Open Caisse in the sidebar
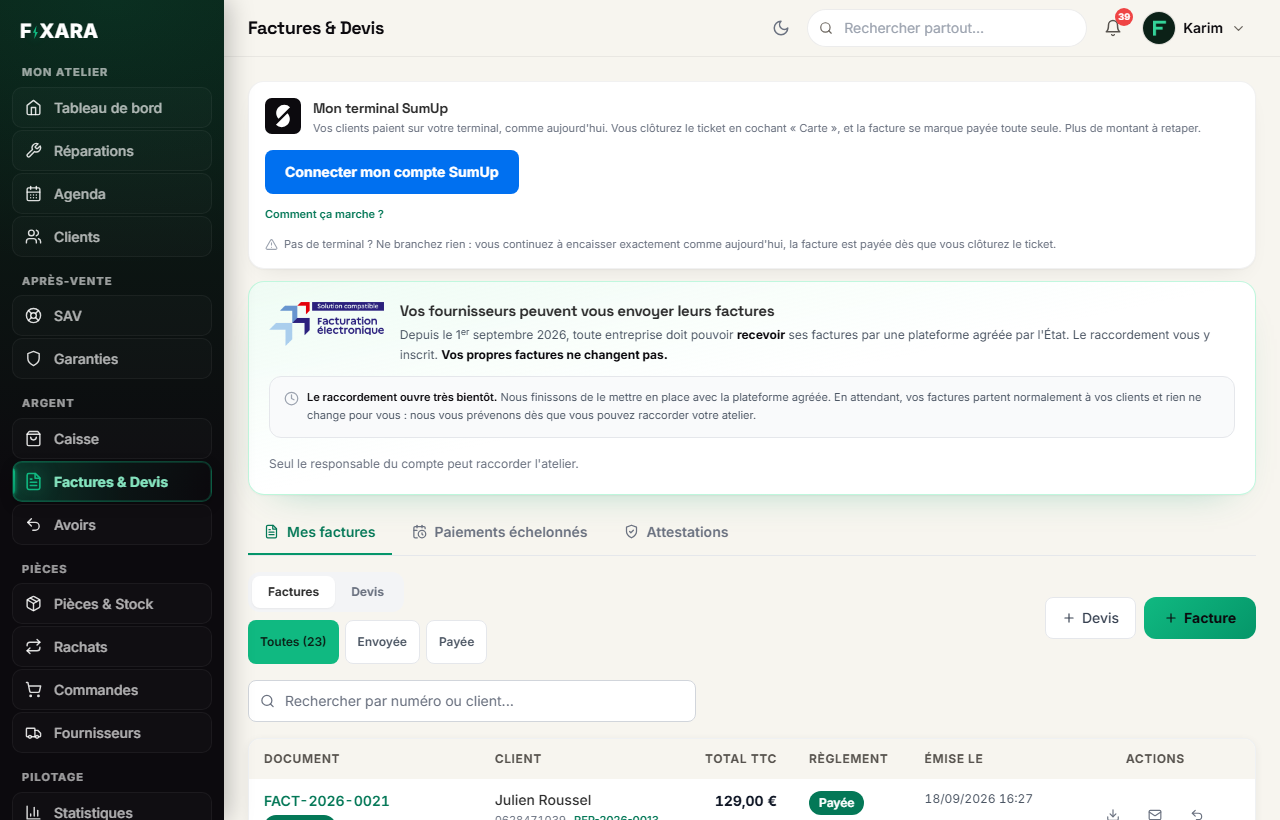This screenshot has height=820, width=1280. (x=112, y=439)
